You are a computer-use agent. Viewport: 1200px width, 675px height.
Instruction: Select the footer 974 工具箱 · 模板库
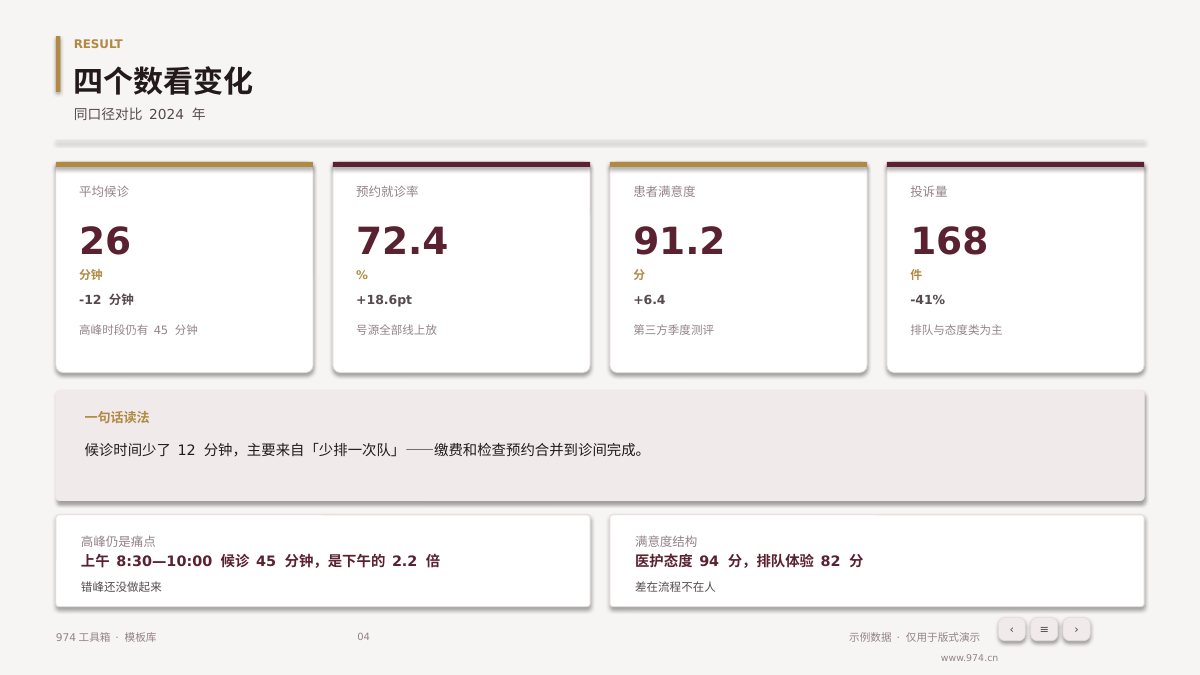tap(106, 637)
